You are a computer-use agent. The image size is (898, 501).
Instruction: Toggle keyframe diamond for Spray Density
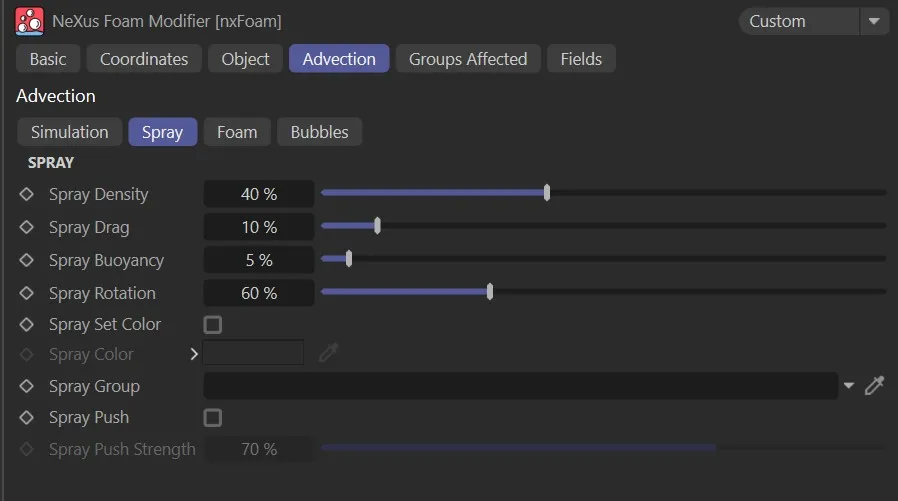pos(26,194)
